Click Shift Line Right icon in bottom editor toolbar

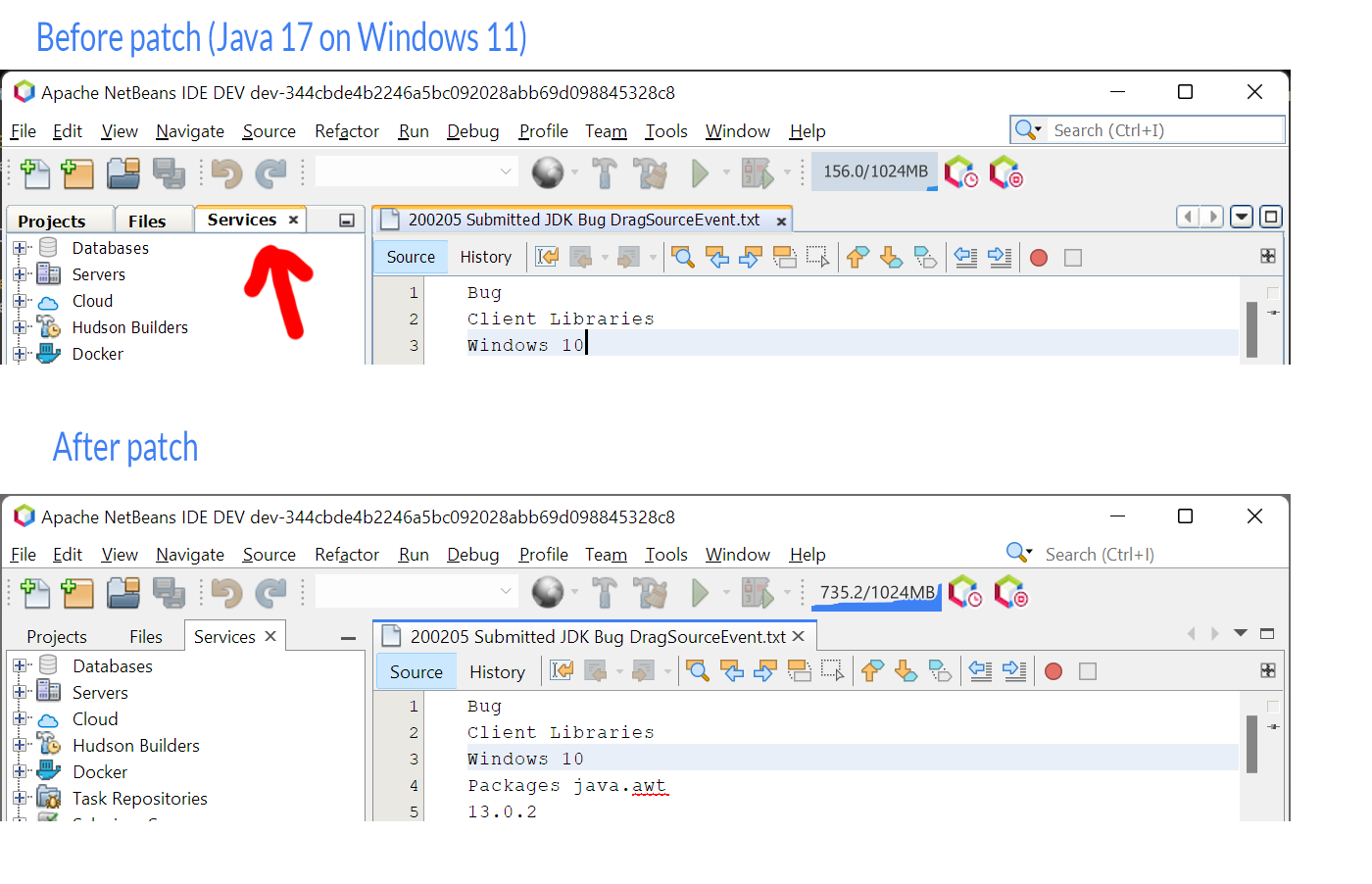tap(1014, 671)
